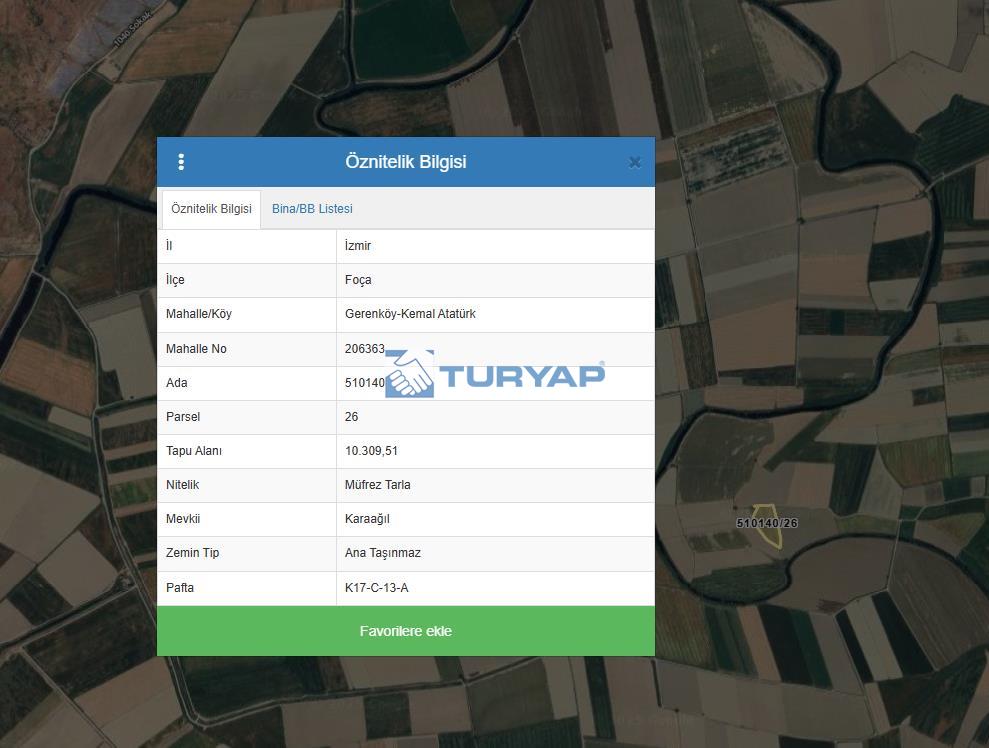Click the Mahalle/Köy row label
The width and height of the screenshot is (989, 748).
click(199, 314)
